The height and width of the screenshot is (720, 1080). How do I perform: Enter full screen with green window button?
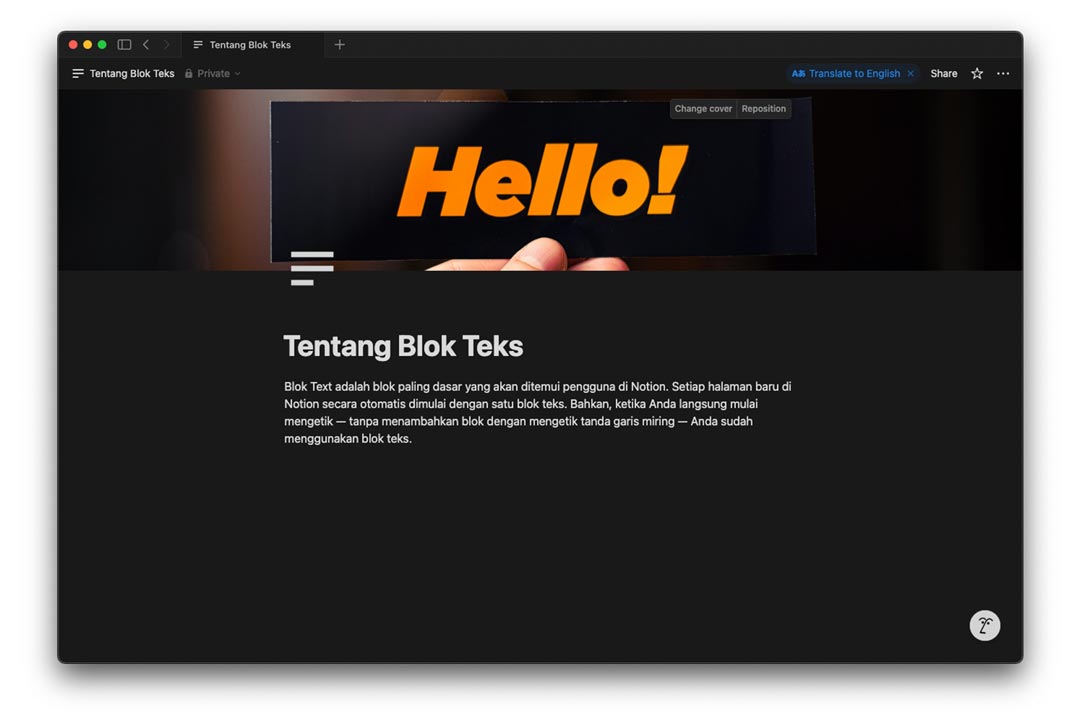click(102, 45)
